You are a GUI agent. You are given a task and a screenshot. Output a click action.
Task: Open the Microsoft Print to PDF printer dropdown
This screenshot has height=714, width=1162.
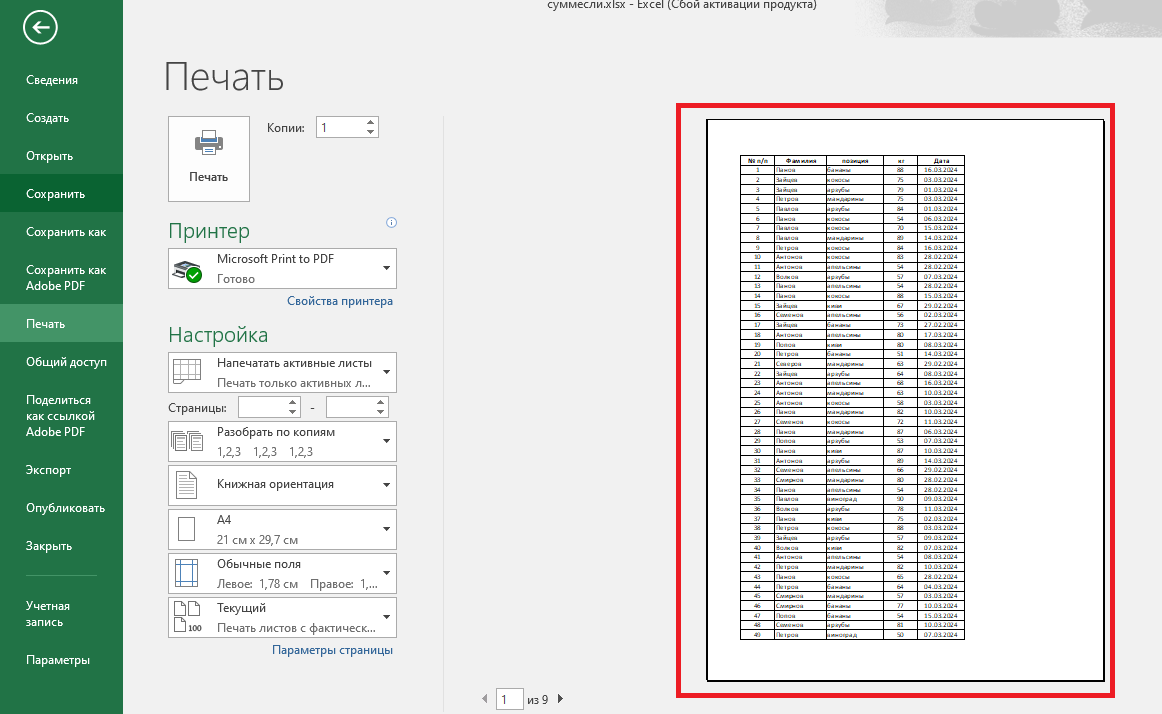[x=282, y=268]
